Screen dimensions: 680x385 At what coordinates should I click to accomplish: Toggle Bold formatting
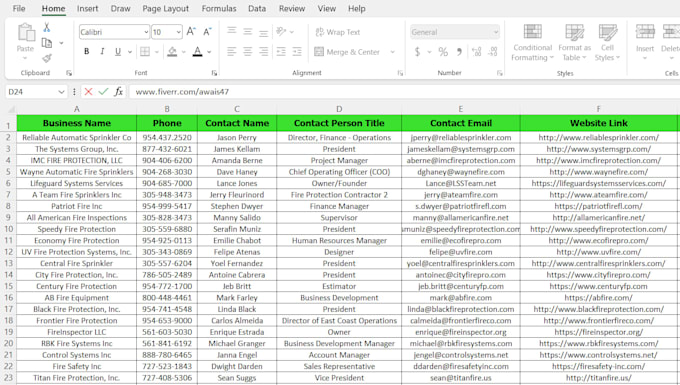87,52
